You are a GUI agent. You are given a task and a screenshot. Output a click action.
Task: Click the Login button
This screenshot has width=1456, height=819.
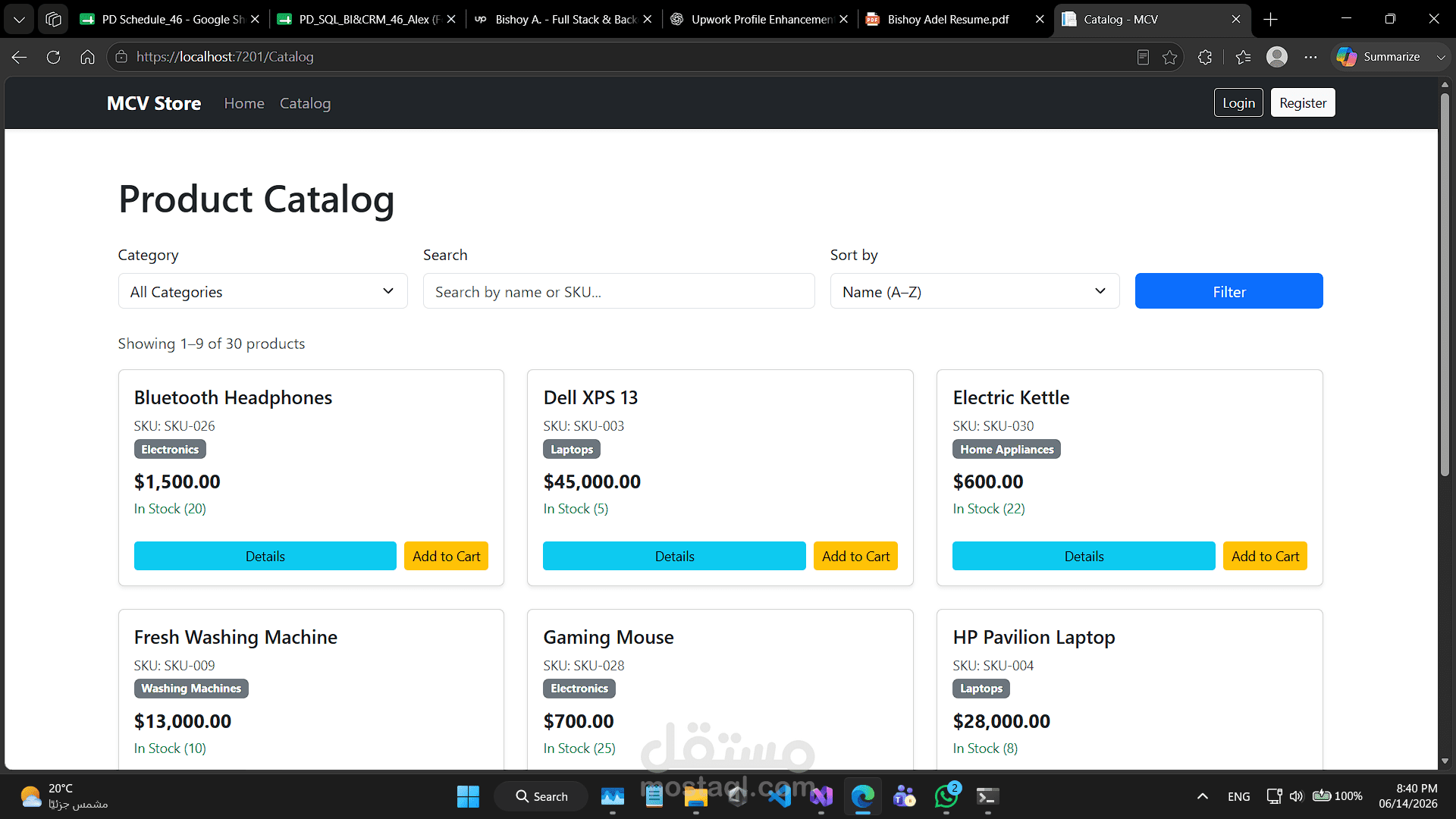1238,102
